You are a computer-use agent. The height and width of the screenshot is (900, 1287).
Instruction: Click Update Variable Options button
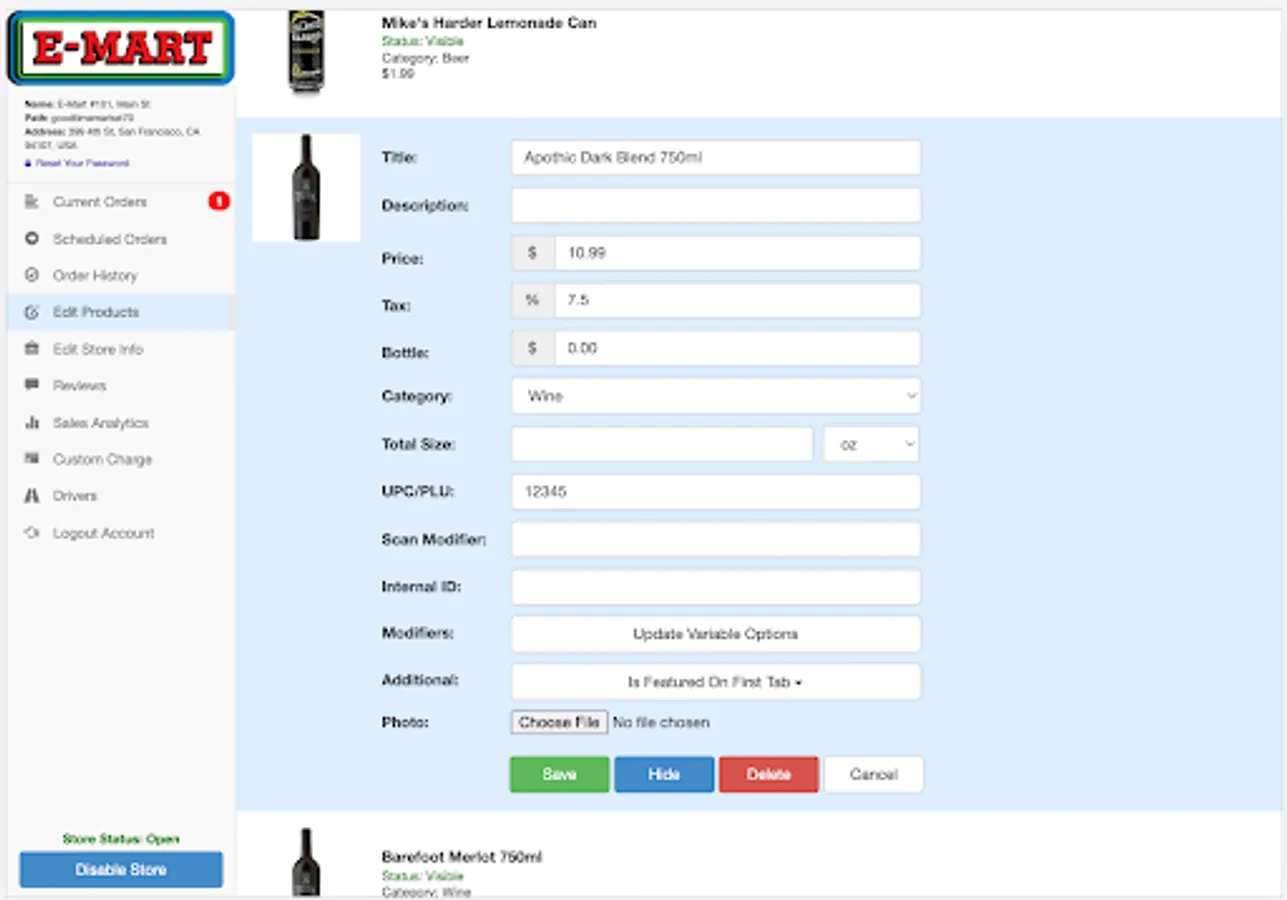click(x=716, y=634)
